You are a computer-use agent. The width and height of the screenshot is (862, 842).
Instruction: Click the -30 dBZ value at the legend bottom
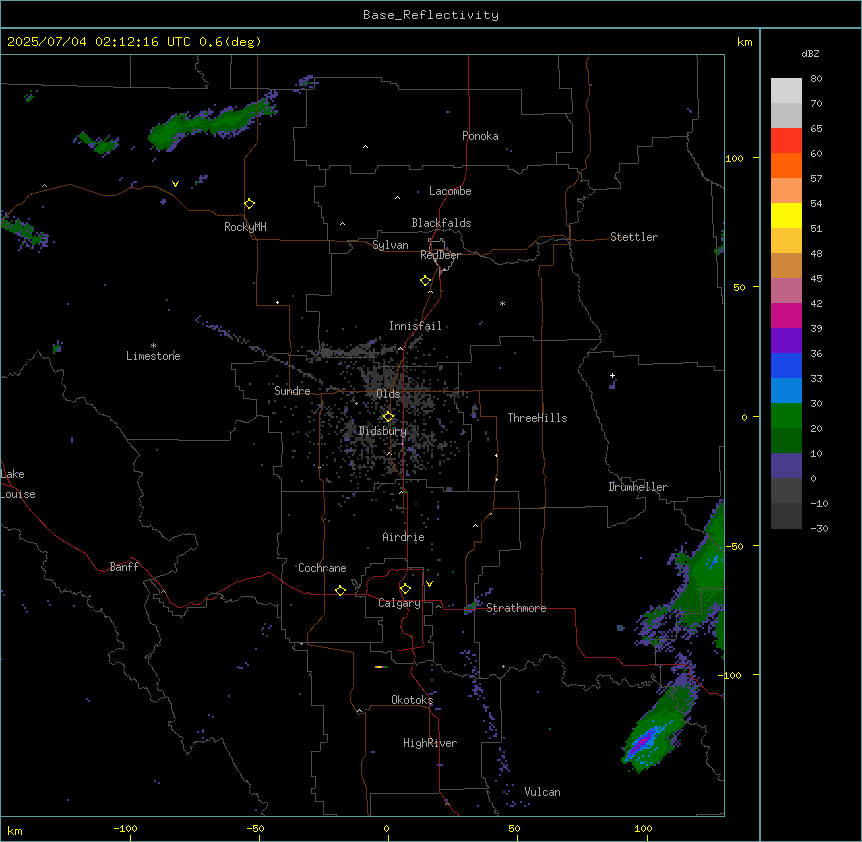tap(819, 528)
